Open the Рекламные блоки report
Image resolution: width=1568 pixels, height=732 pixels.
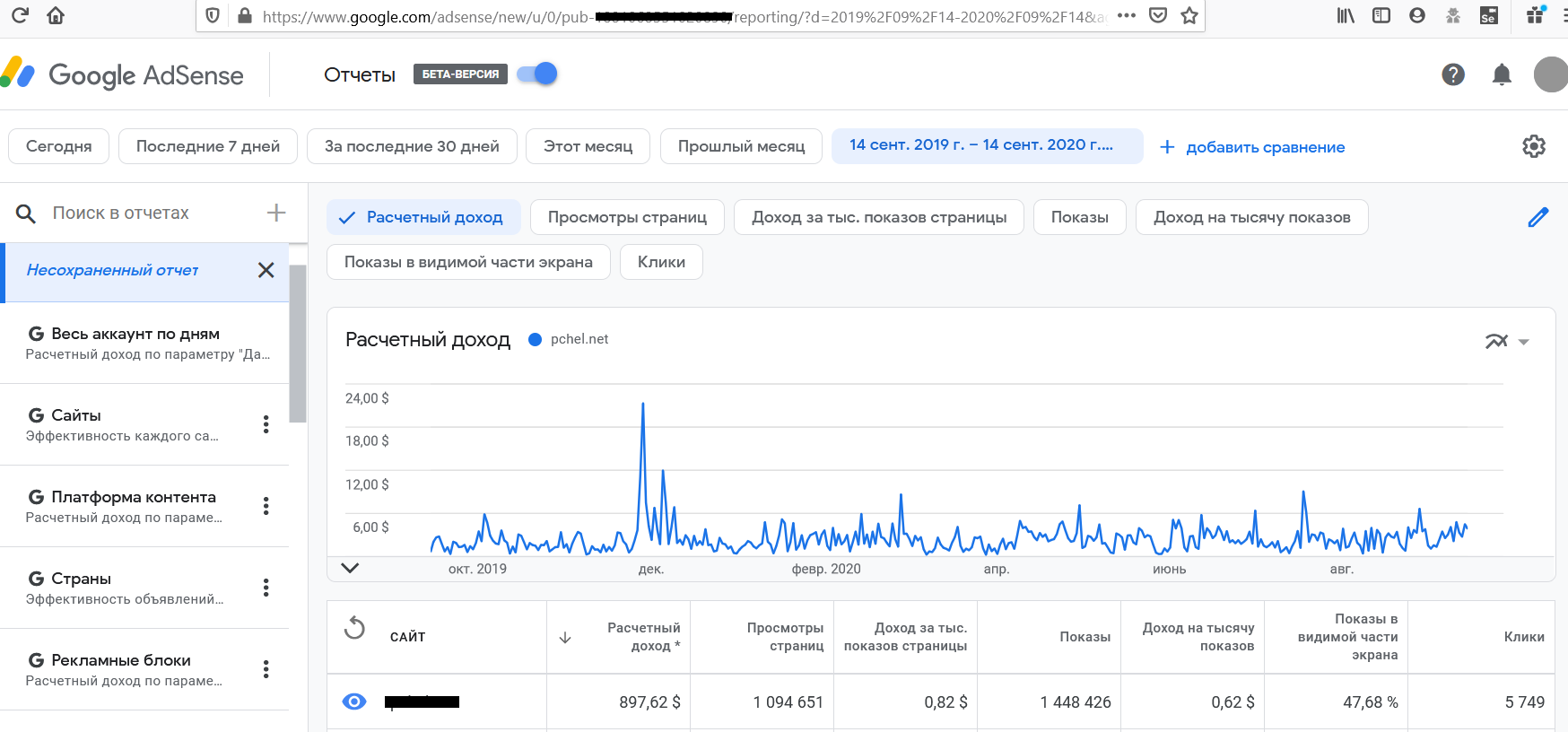pos(121,660)
